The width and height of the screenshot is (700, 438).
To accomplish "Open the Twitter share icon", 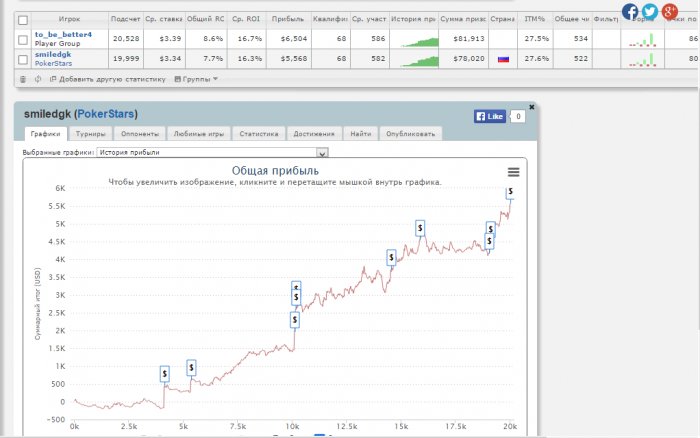I will click(650, 12).
